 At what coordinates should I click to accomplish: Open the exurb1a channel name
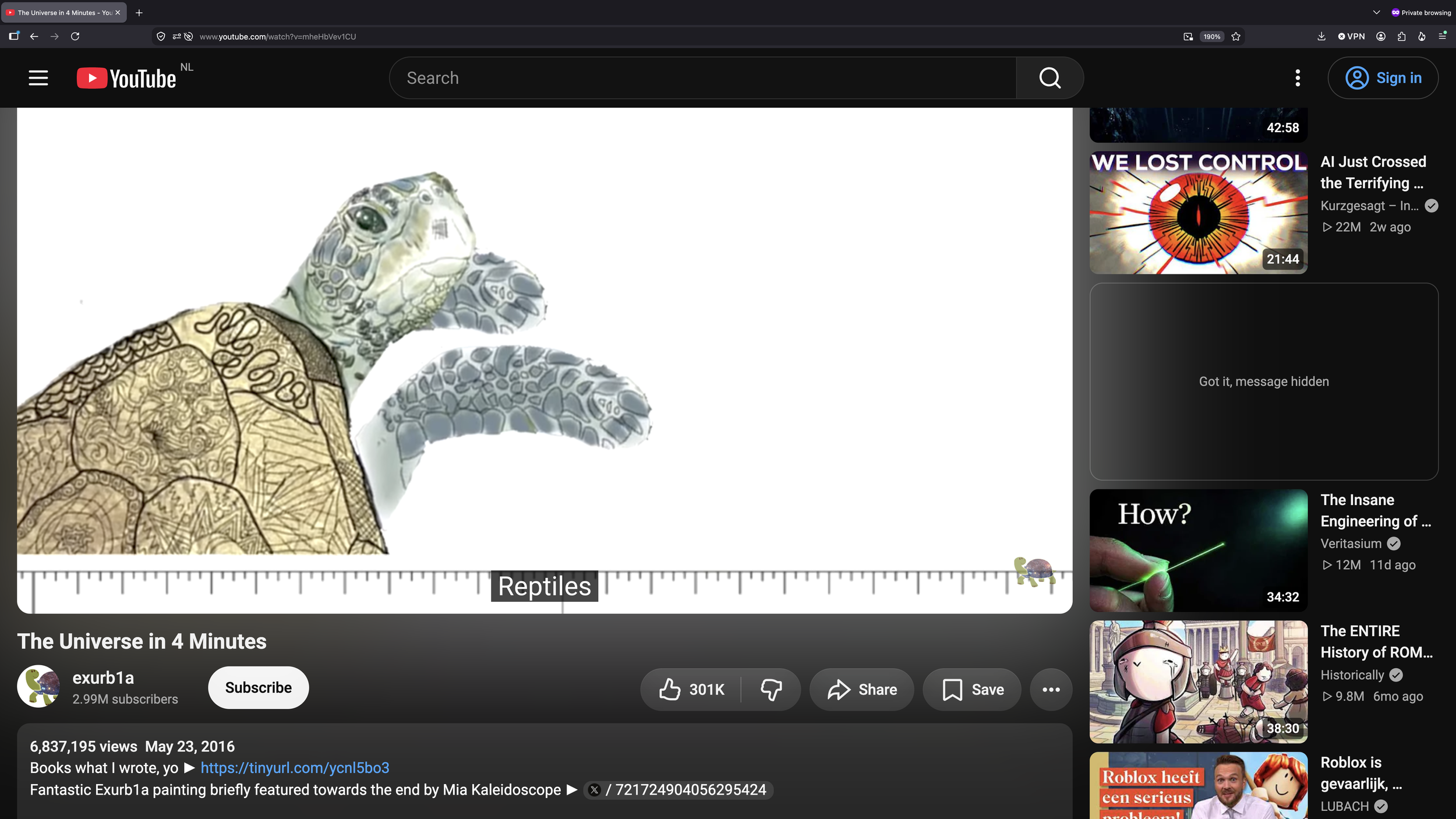tap(103, 677)
